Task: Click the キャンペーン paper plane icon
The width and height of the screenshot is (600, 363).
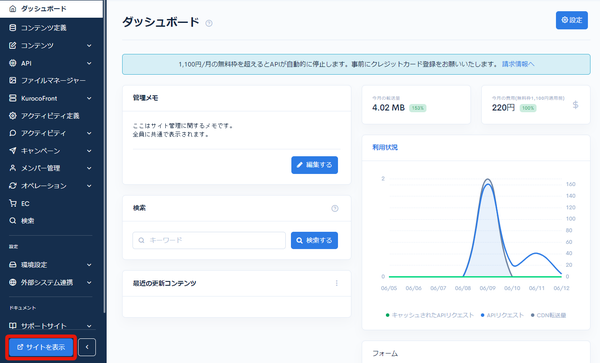Action: pos(13,151)
